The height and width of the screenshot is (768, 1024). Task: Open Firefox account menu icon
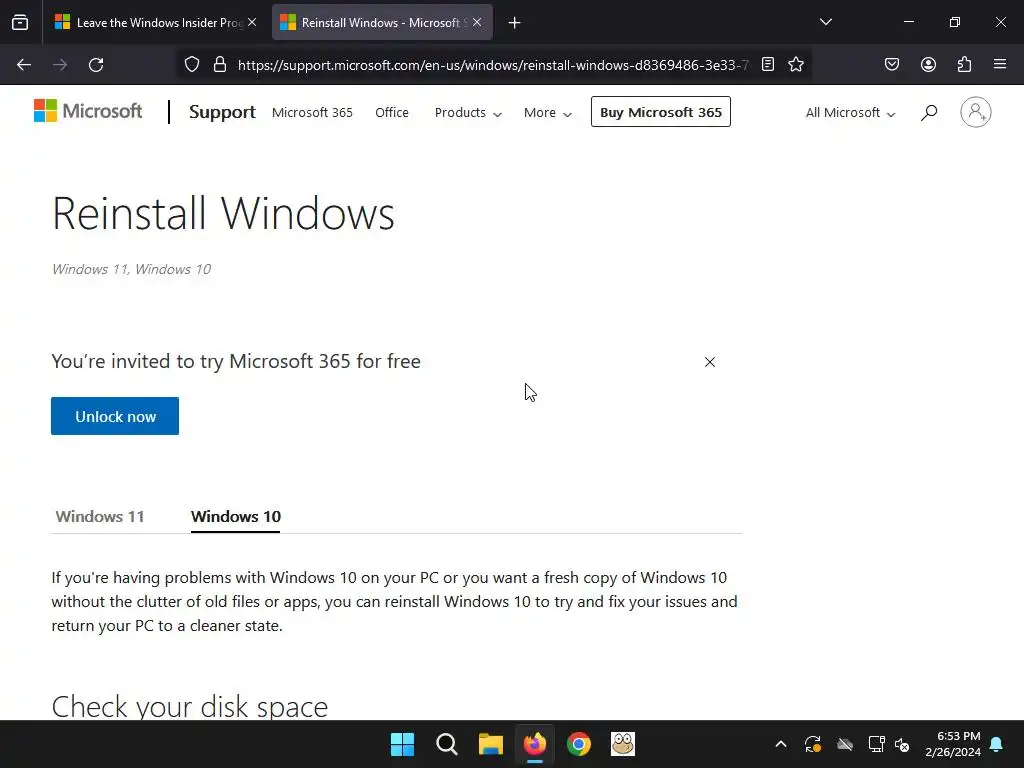click(x=928, y=64)
